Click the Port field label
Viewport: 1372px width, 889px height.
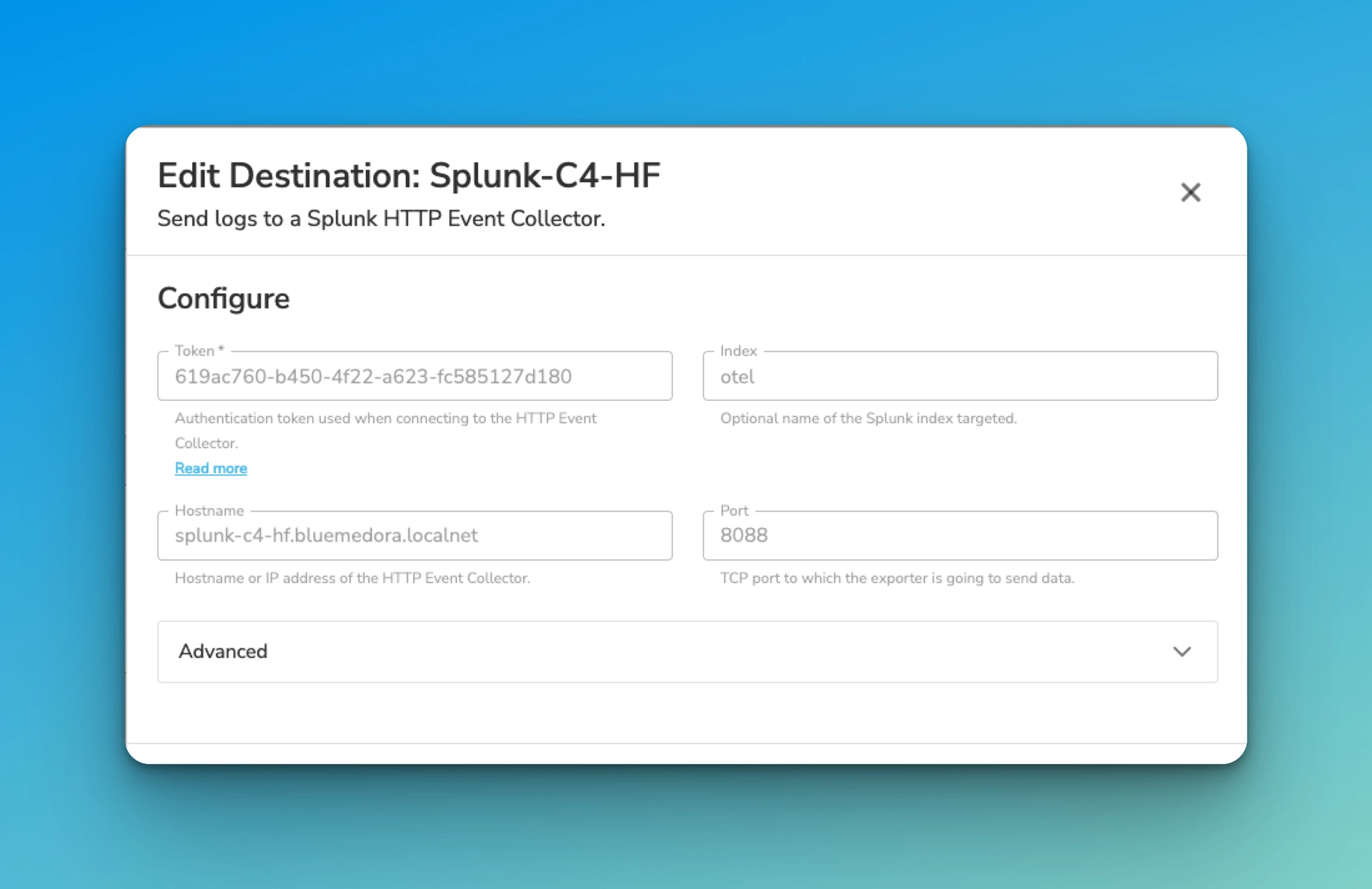pos(735,510)
